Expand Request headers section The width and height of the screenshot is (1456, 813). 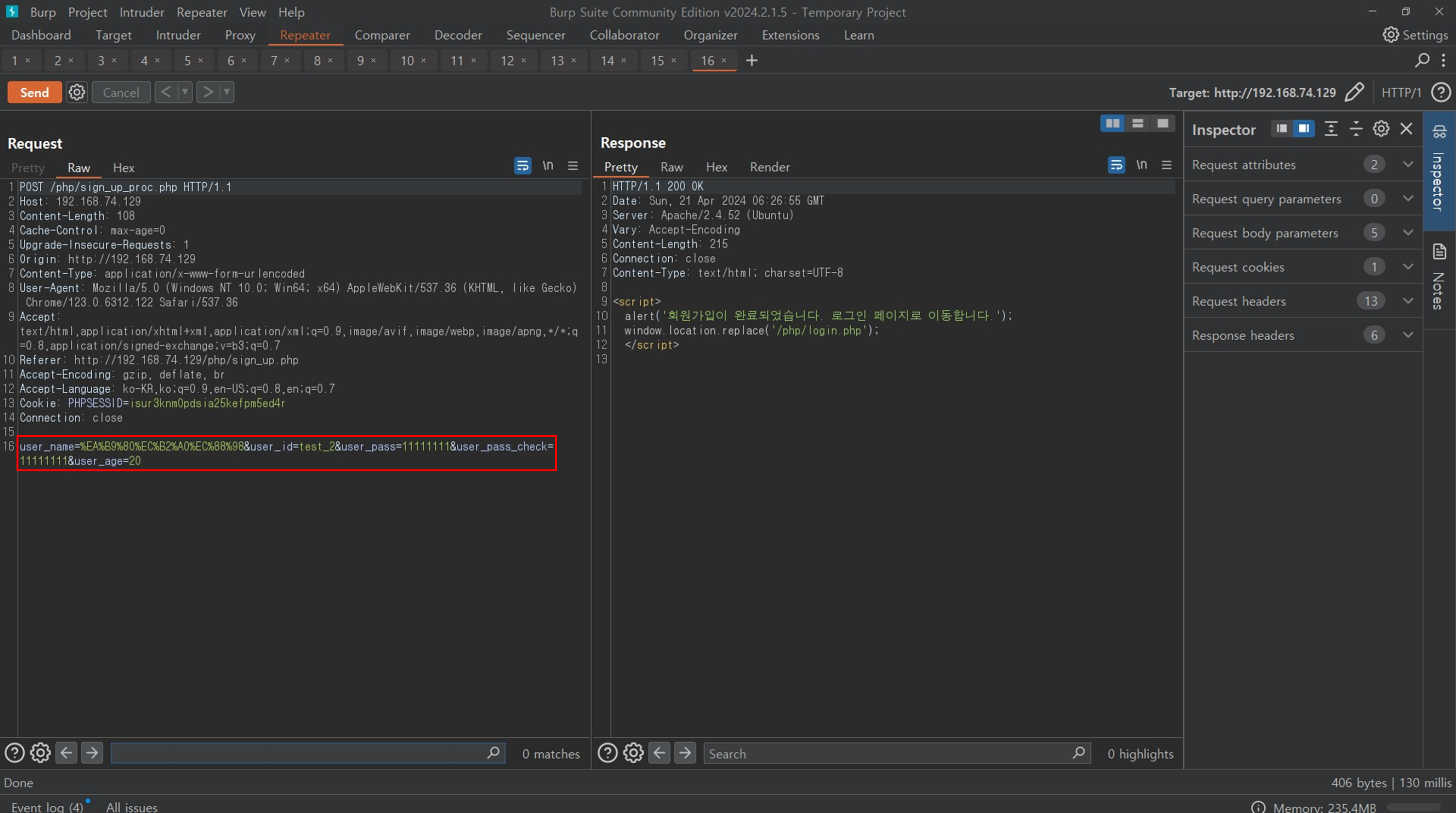click(x=1303, y=301)
